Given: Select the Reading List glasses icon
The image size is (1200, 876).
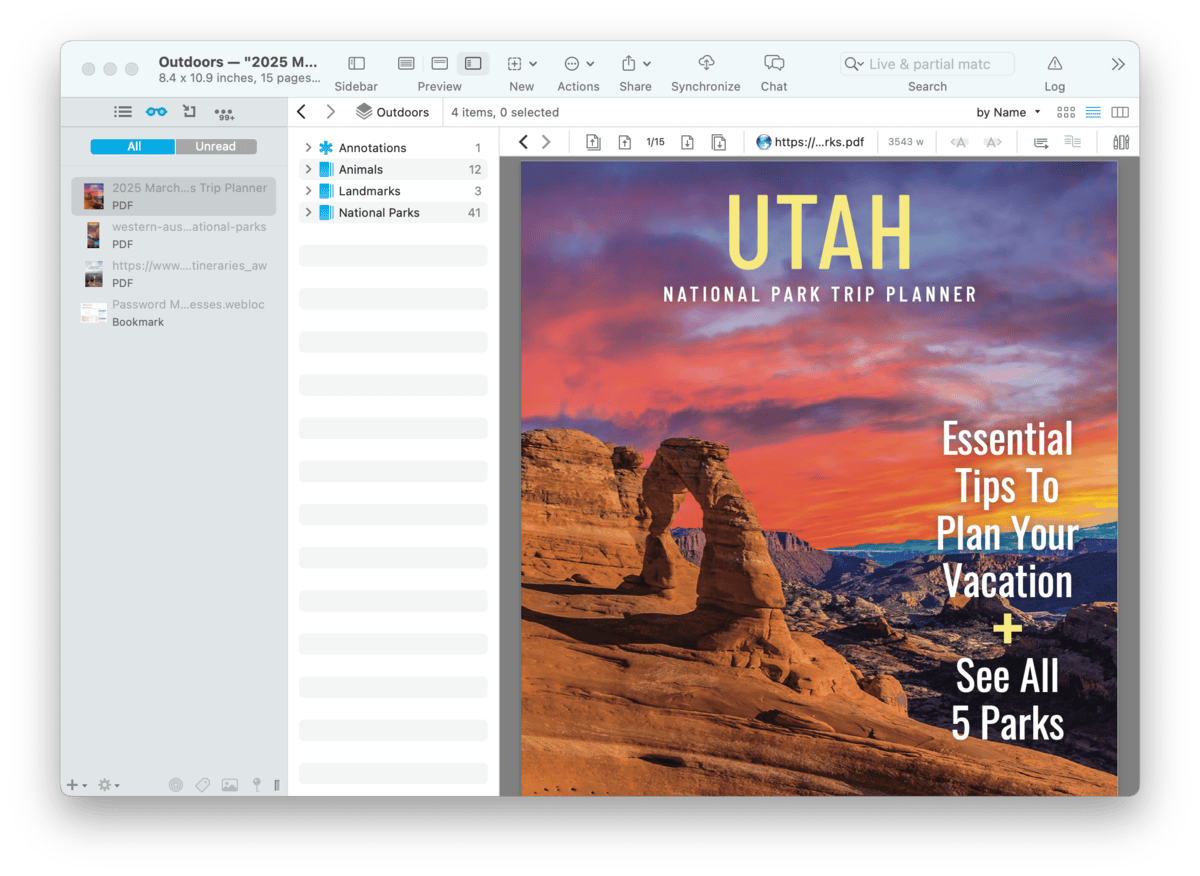Looking at the screenshot, I should coord(156,112).
